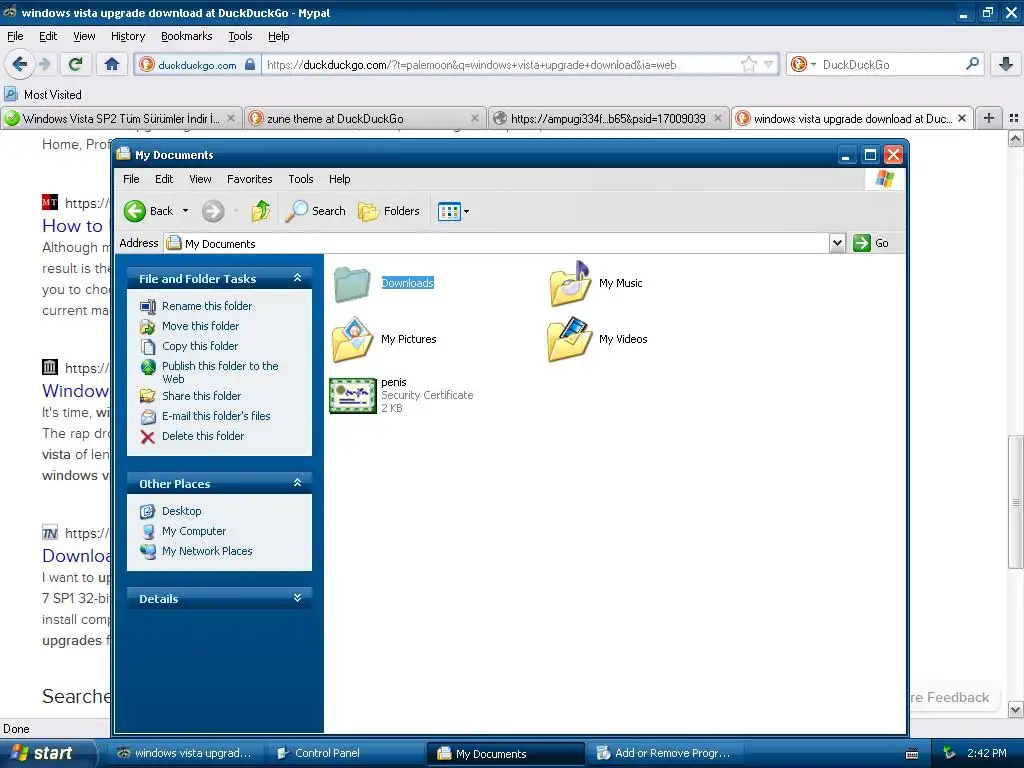Click E-mail this folder's files
Image resolution: width=1024 pixels, height=768 pixels.
coord(216,416)
